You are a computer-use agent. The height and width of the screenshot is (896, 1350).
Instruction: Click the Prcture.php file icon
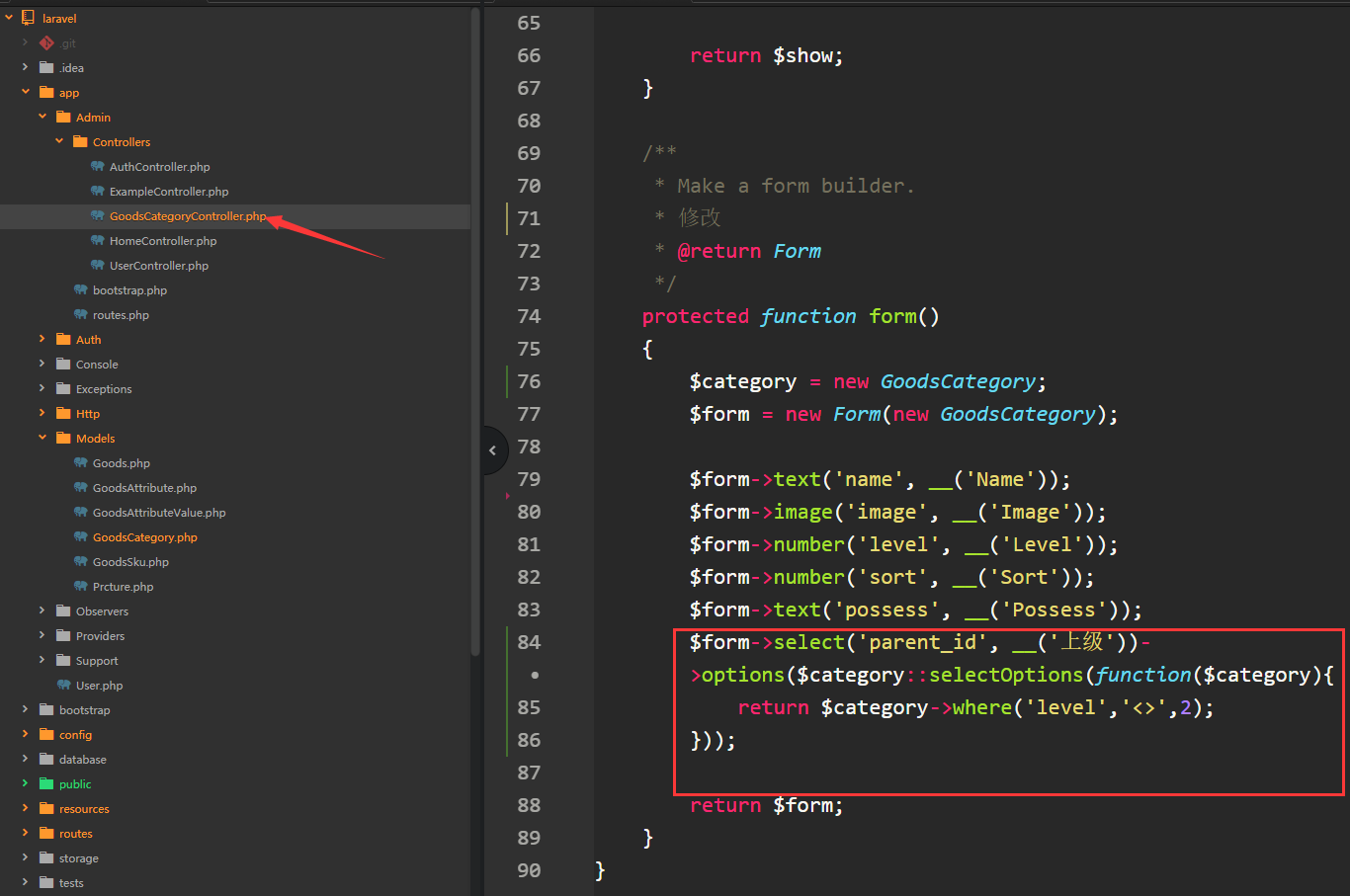point(80,586)
